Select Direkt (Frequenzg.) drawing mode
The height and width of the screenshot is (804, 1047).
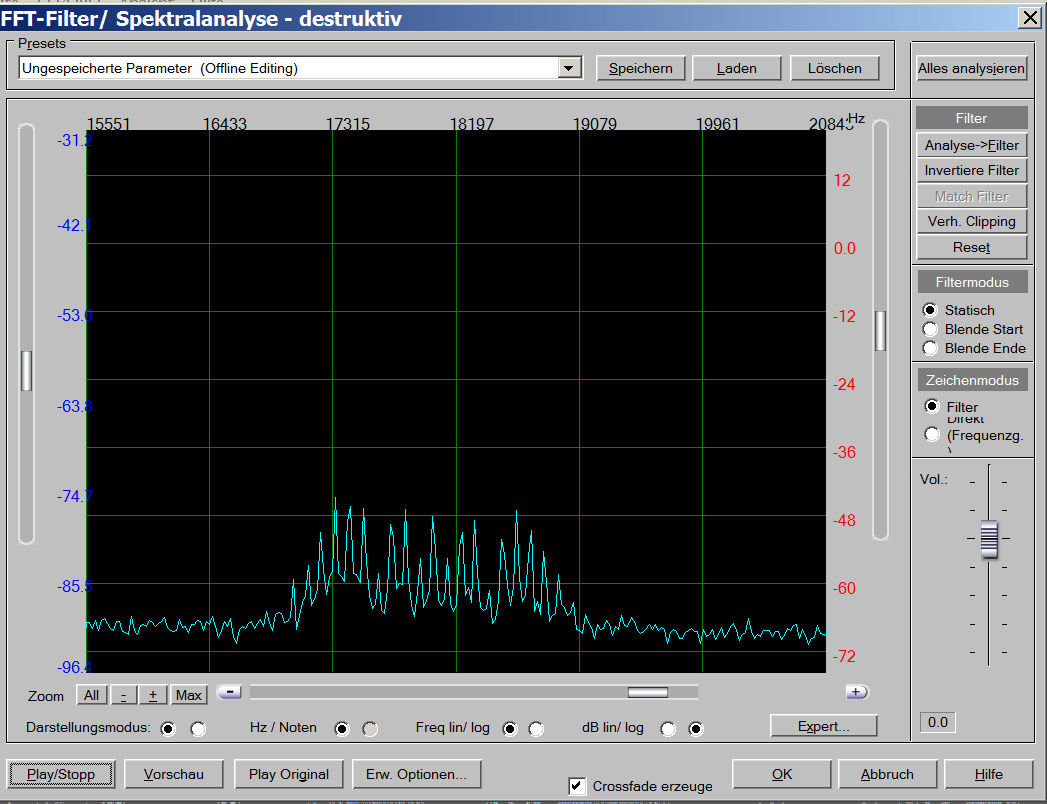(x=931, y=435)
